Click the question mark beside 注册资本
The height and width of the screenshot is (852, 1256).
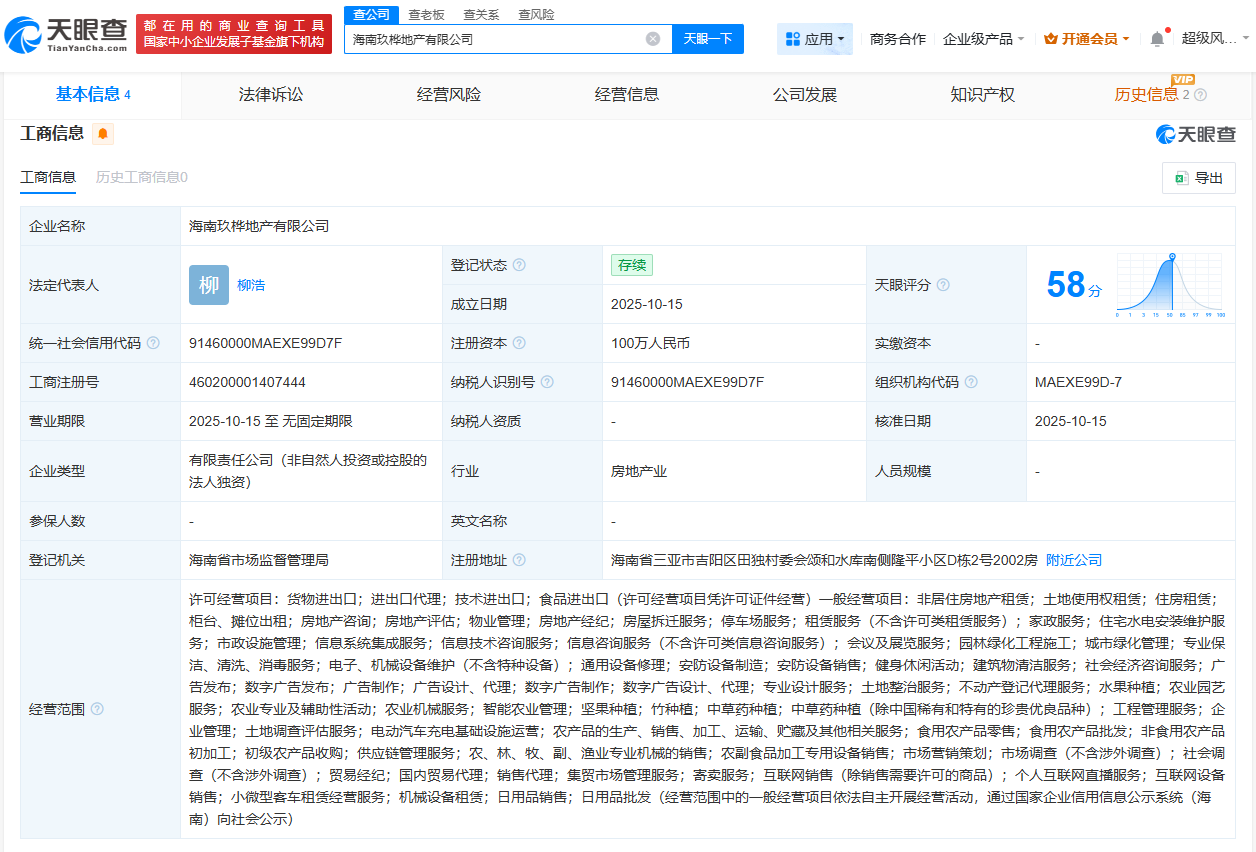(520, 342)
